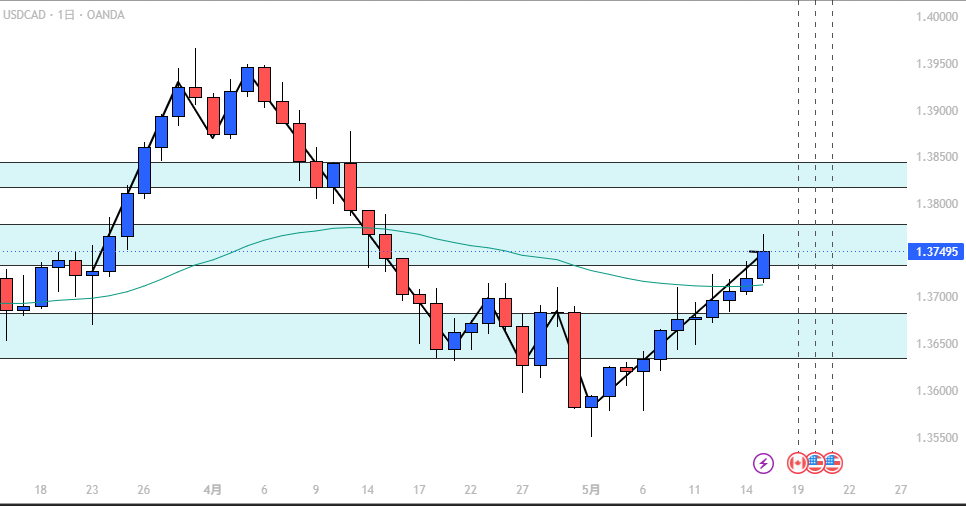This screenshot has width=966, height=506.
Task: Open the rightmost US flag event icon
Action: click(833, 463)
